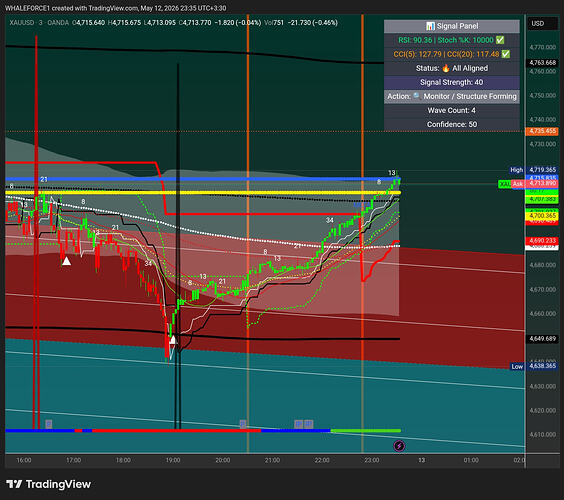Screen dimensions: 564x500
Task: Click the green check in the CCI row
Action: 505,54
